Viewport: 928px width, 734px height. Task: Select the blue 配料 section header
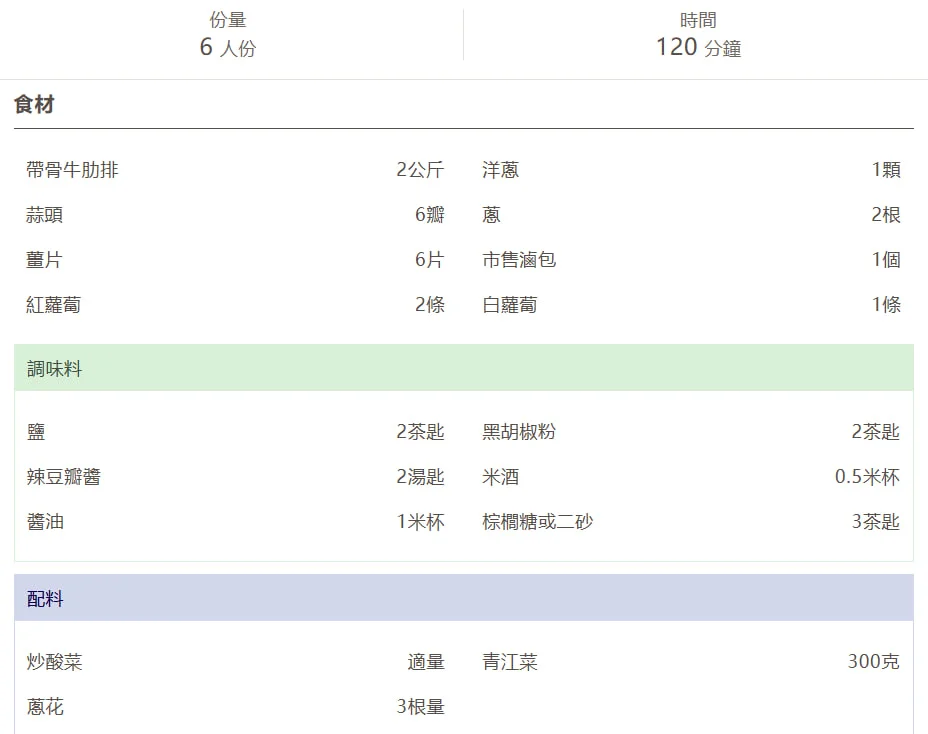[45, 599]
